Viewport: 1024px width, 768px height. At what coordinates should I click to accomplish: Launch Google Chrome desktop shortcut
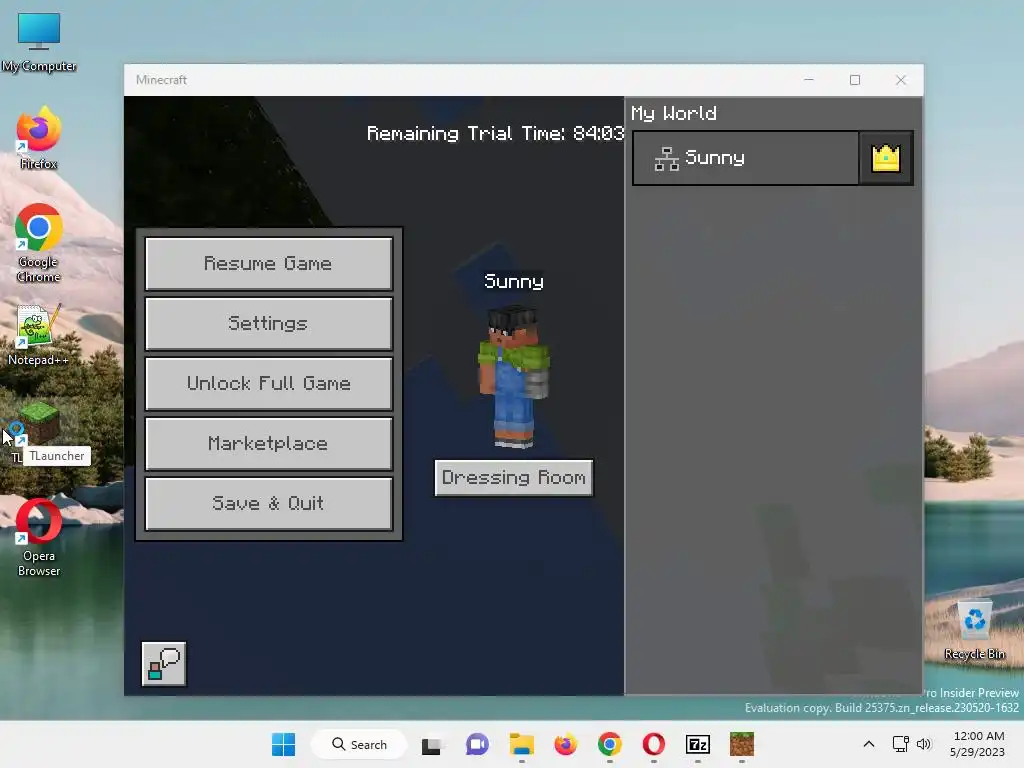[x=39, y=243]
